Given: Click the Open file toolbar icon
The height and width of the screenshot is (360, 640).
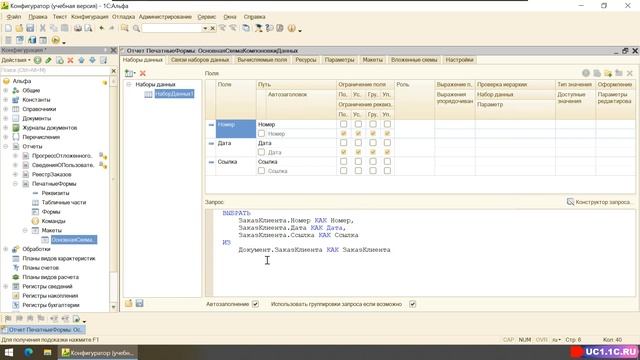Looking at the screenshot, I should click(19, 28).
